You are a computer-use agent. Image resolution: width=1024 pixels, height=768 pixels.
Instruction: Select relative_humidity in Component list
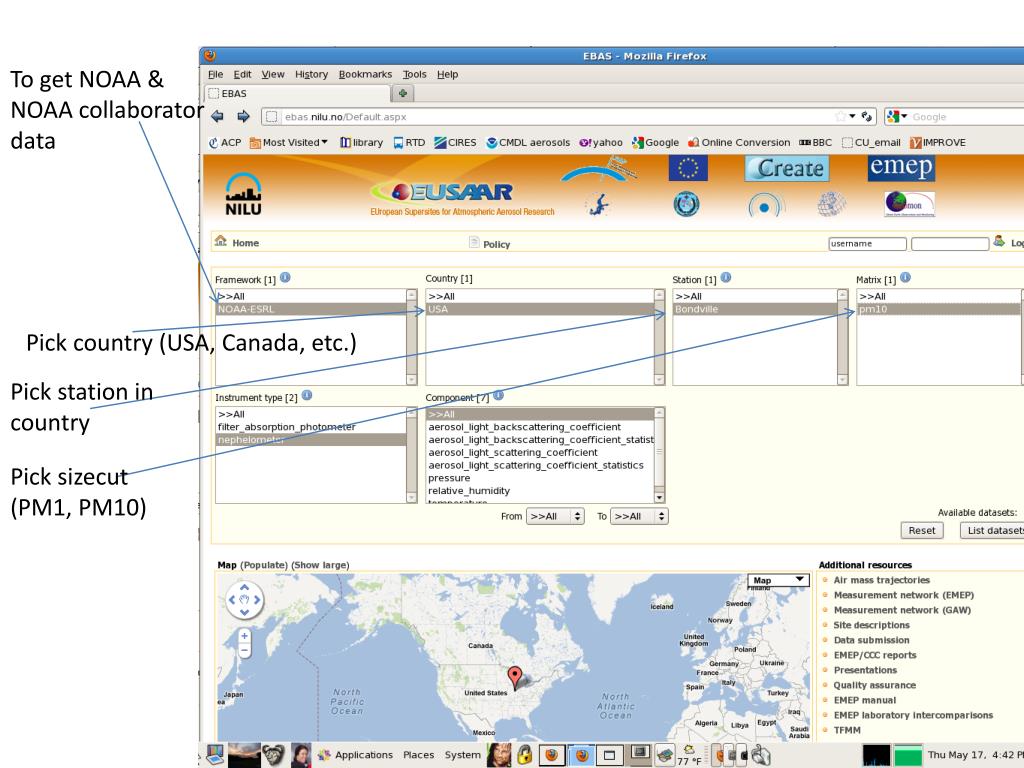[x=539, y=490]
